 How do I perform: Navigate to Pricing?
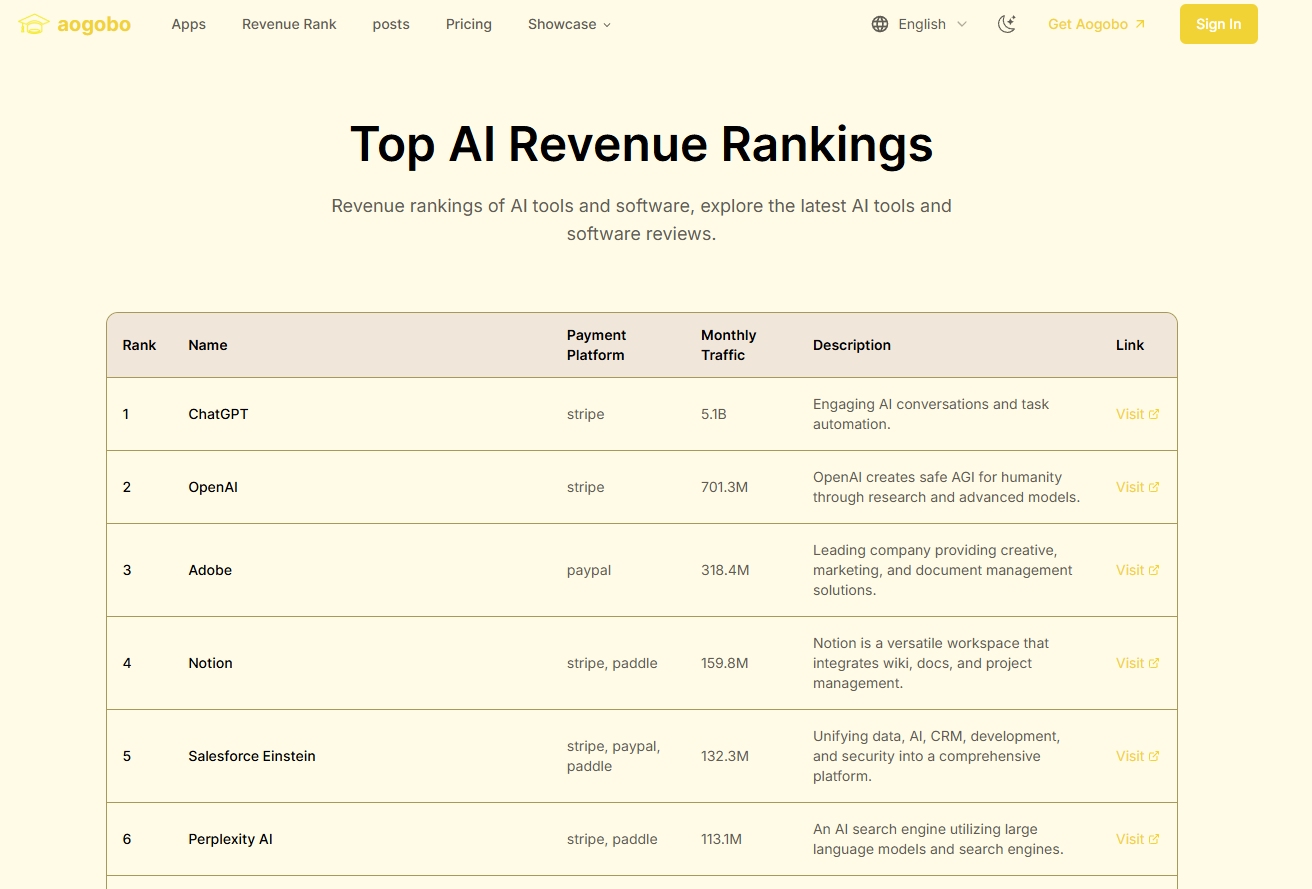coord(469,24)
